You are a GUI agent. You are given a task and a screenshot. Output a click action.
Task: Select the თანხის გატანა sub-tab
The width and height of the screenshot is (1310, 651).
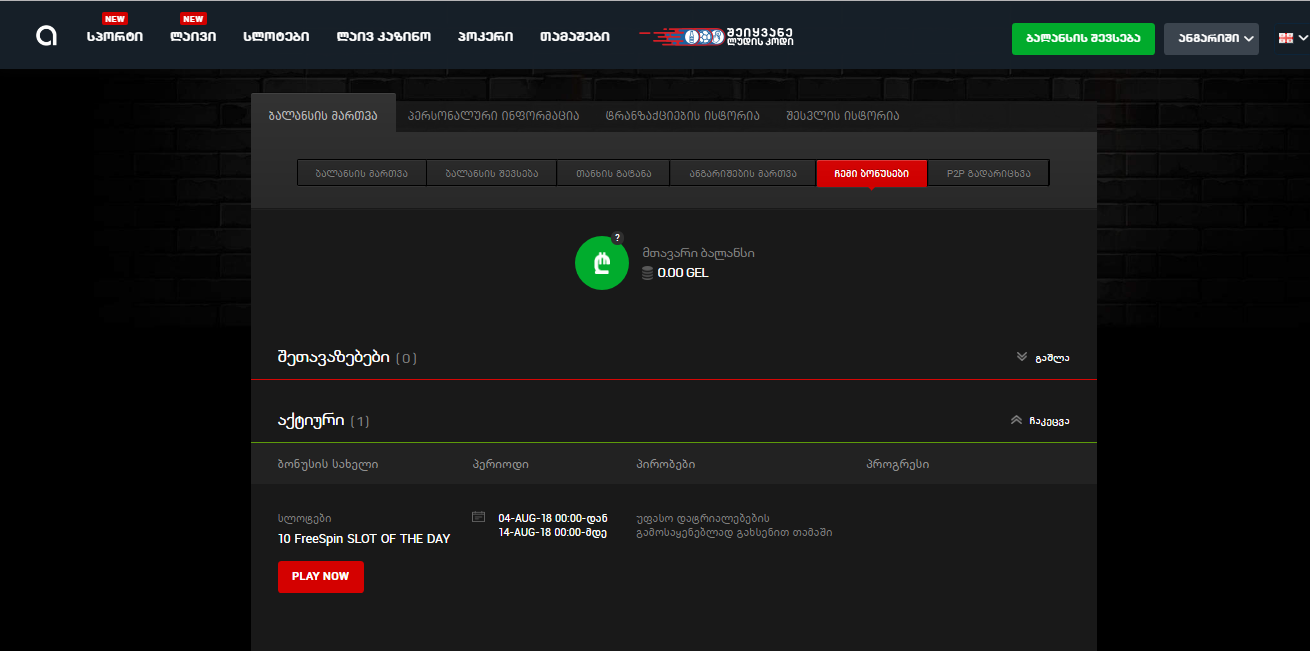pos(613,173)
